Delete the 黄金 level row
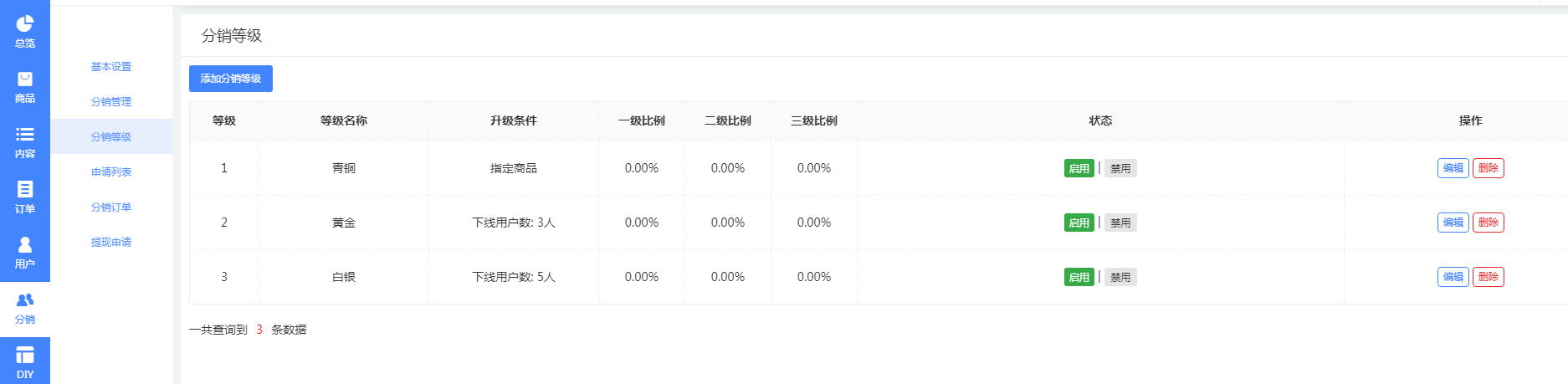 click(1488, 223)
